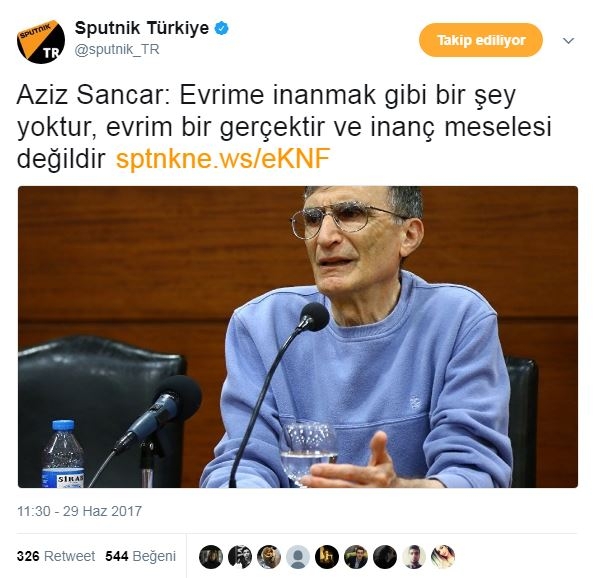The width and height of the screenshot is (595, 578).
Task: Enlarge the Aziz Sancar photo
Action: click(298, 337)
